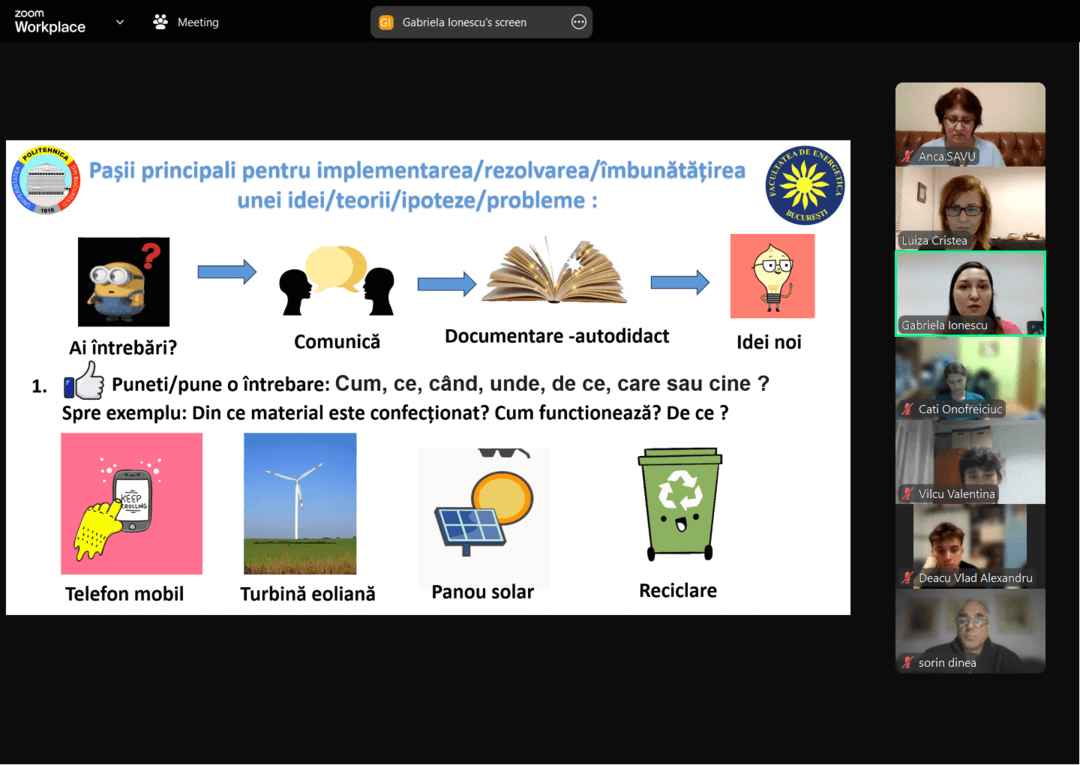1080x765 pixels.
Task: Click the Facultatea de Energetica sun logo
Action: (805, 185)
